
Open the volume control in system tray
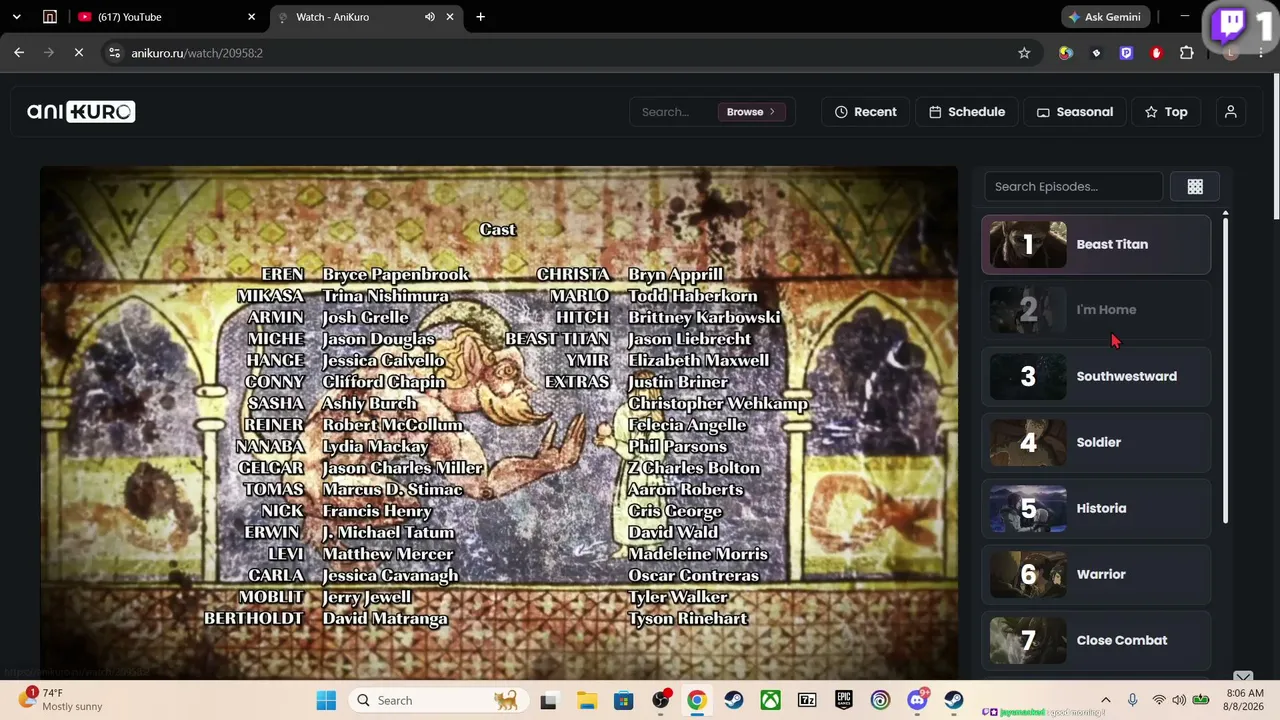[1179, 701]
